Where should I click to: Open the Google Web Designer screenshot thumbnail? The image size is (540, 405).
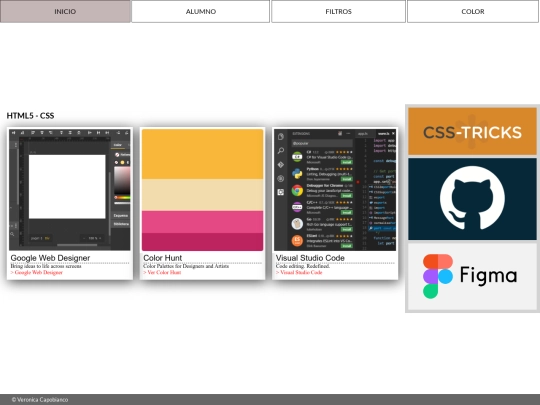coord(70,190)
